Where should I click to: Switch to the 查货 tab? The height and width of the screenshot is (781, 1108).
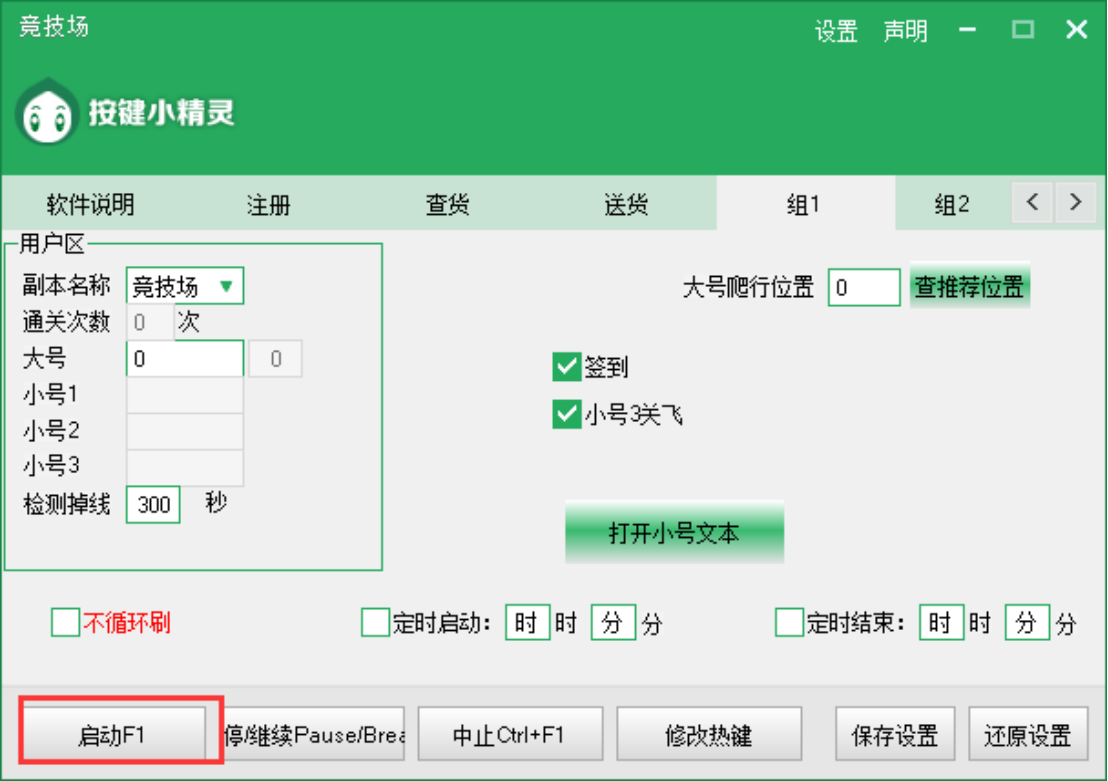click(x=447, y=205)
